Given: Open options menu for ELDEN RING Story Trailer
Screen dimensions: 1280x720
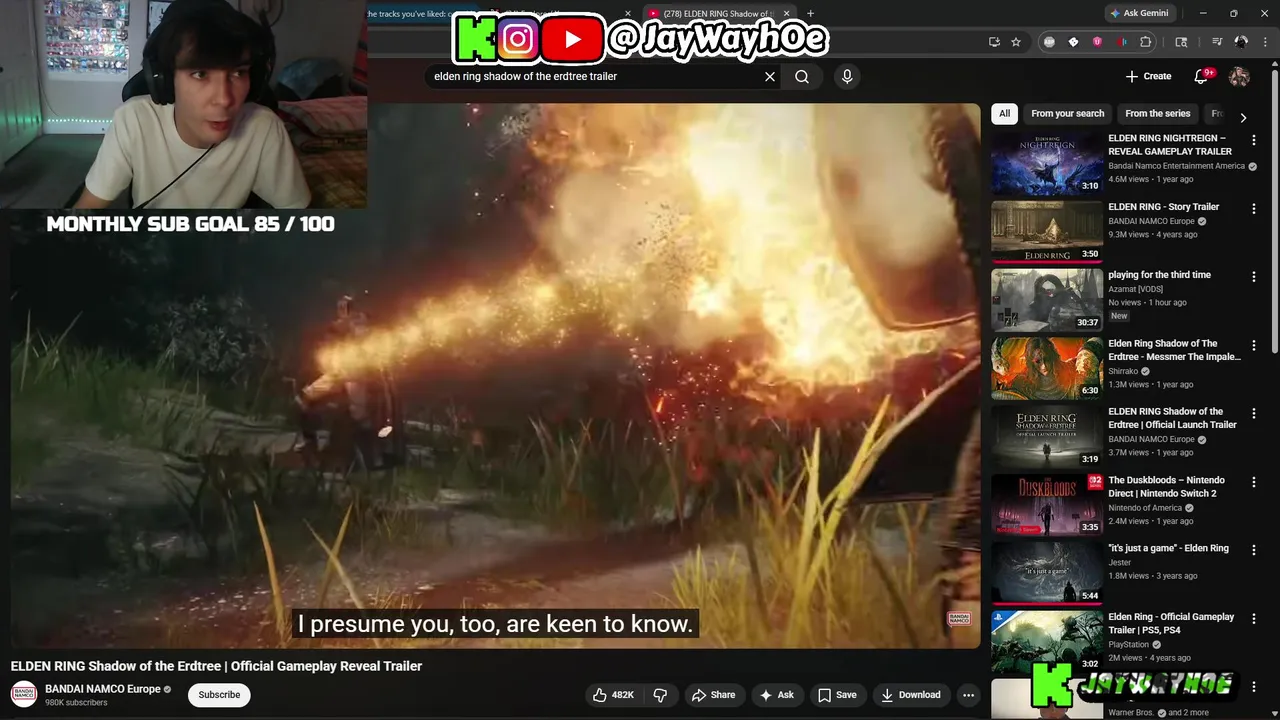Looking at the screenshot, I should coord(1254,208).
